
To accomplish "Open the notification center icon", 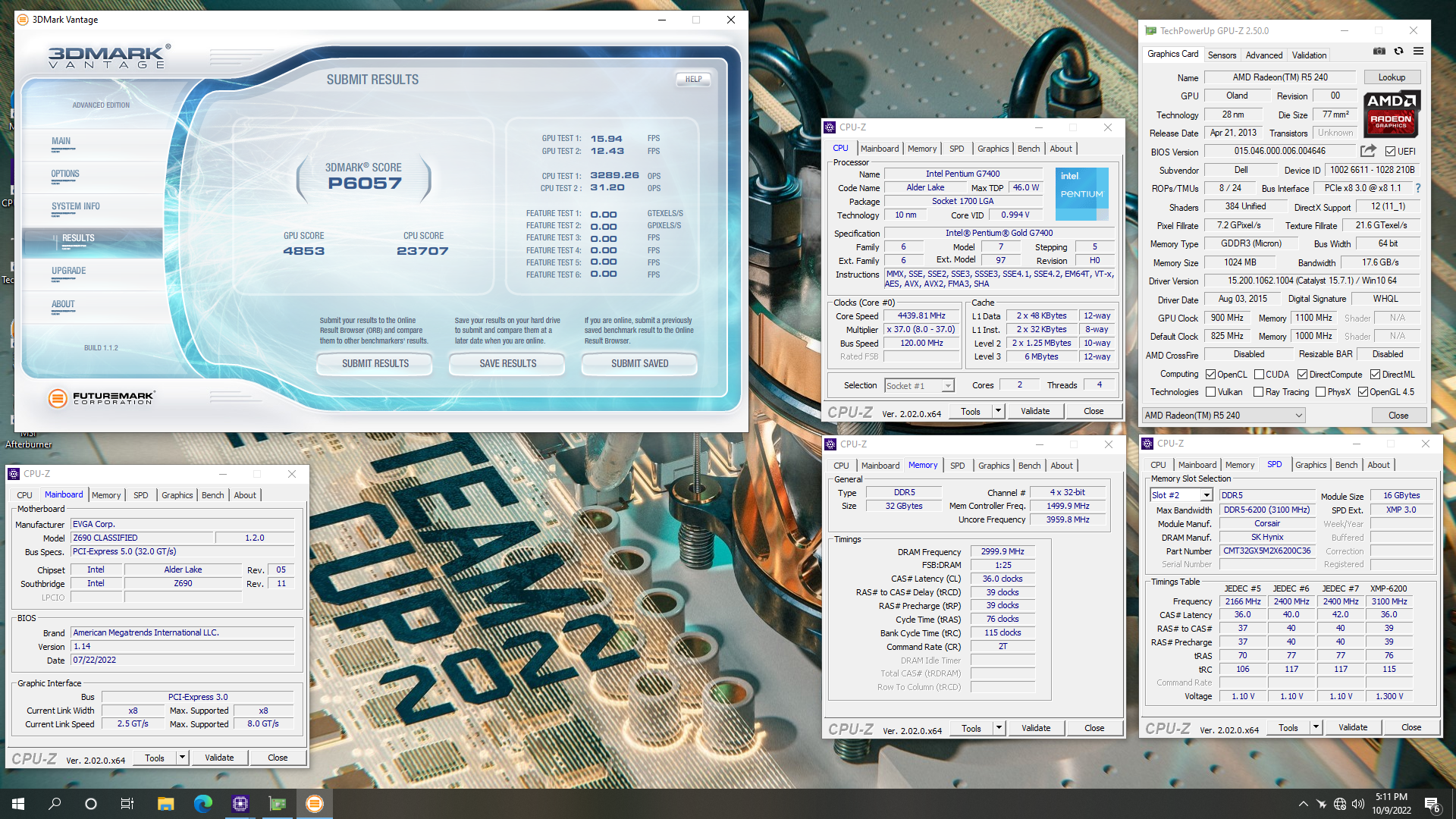I will (1432, 804).
